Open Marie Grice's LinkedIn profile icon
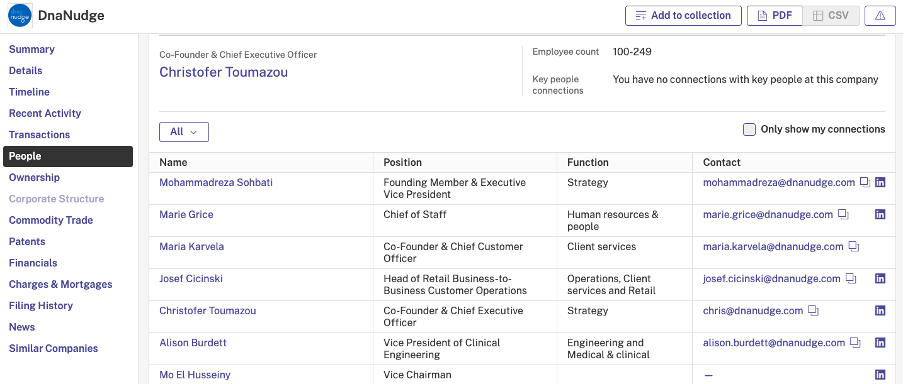The width and height of the screenshot is (904, 384). tap(880, 214)
